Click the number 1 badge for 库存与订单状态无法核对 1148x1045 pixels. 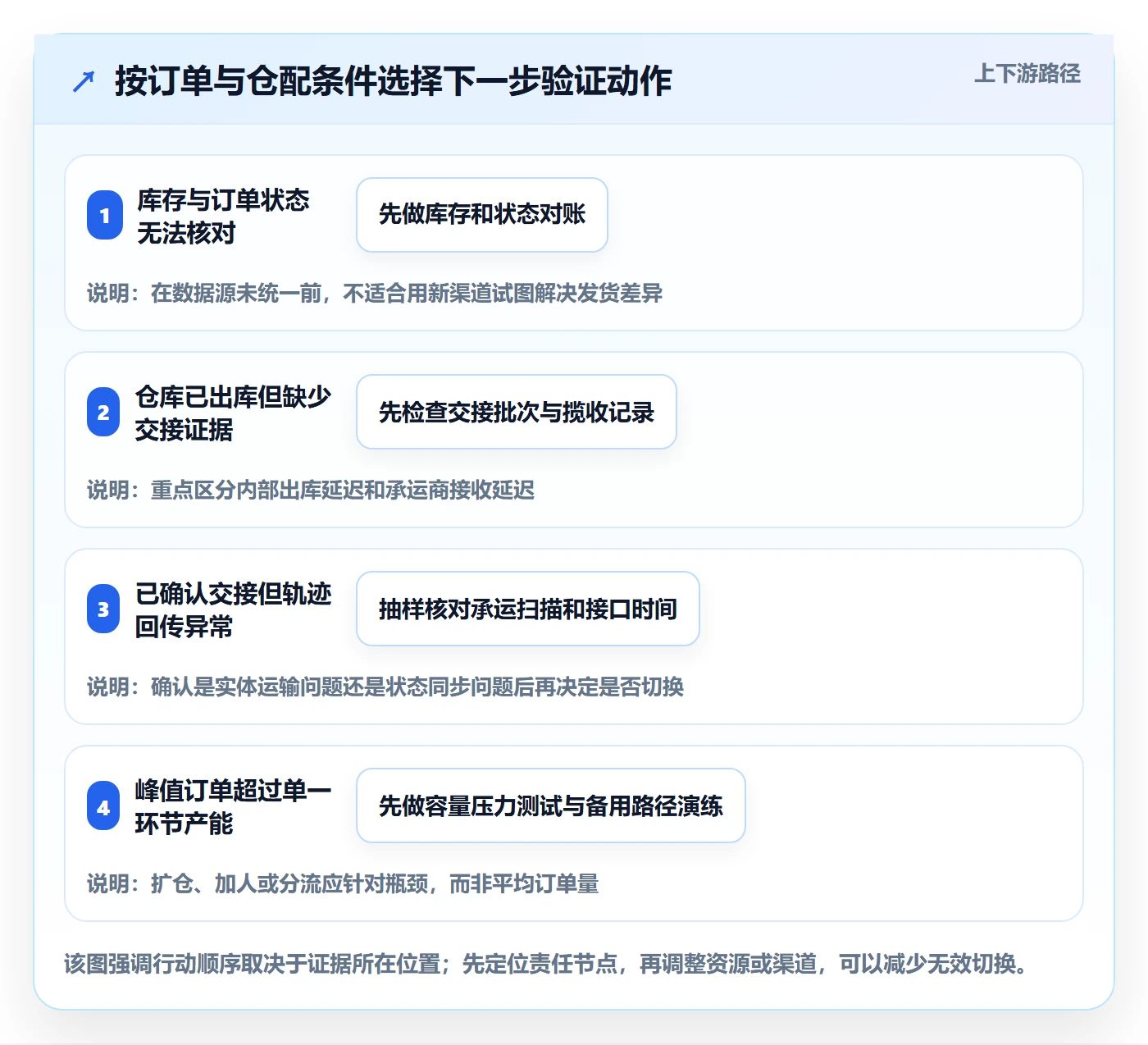point(104,215)
